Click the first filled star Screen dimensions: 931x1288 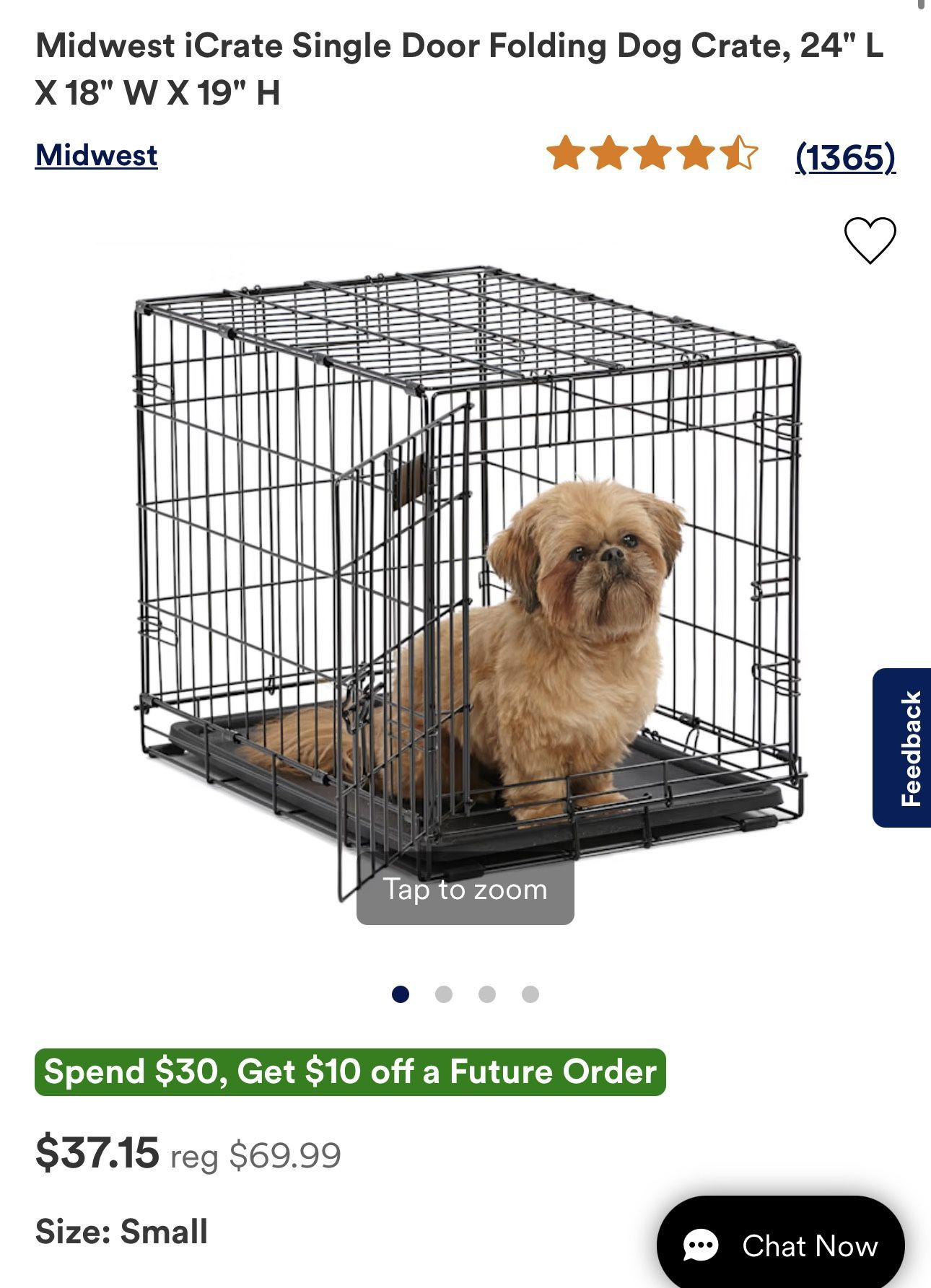pos(566,153)
